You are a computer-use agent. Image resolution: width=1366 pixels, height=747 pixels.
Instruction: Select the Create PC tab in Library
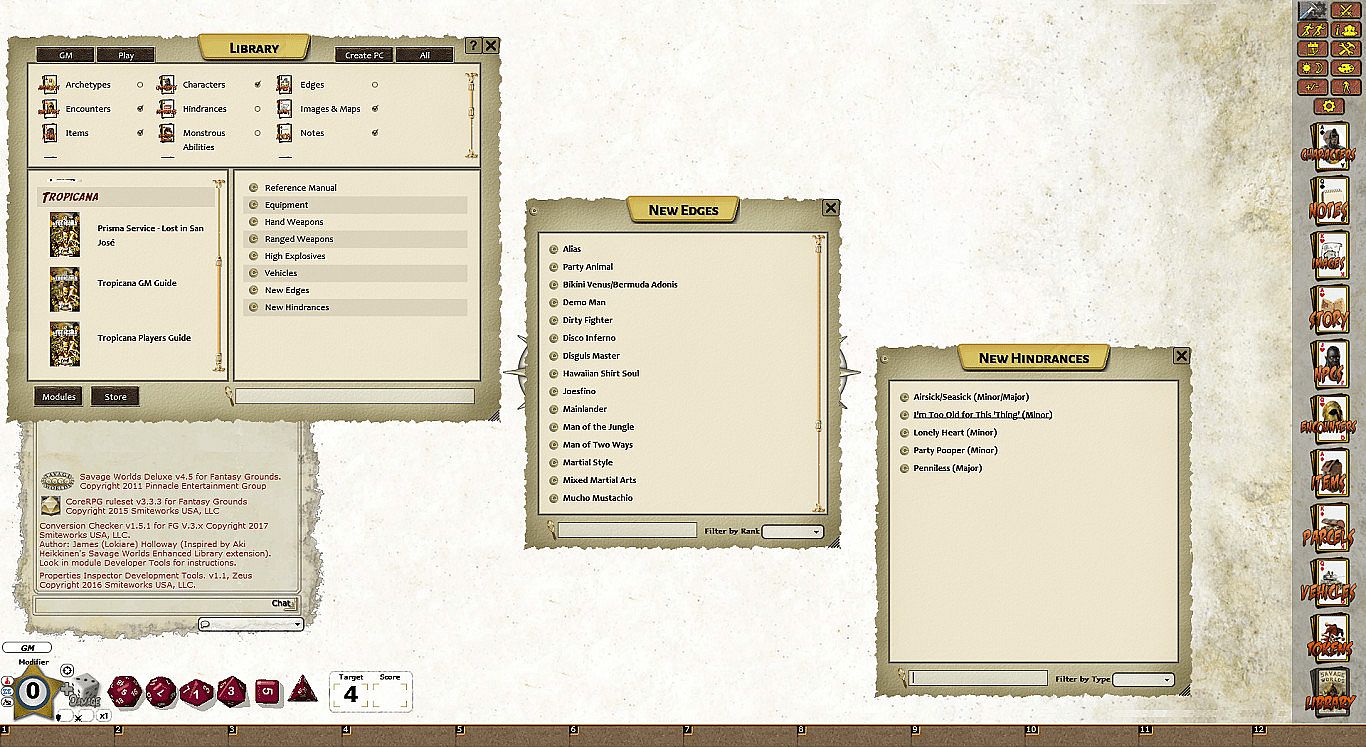click(364, 56)
